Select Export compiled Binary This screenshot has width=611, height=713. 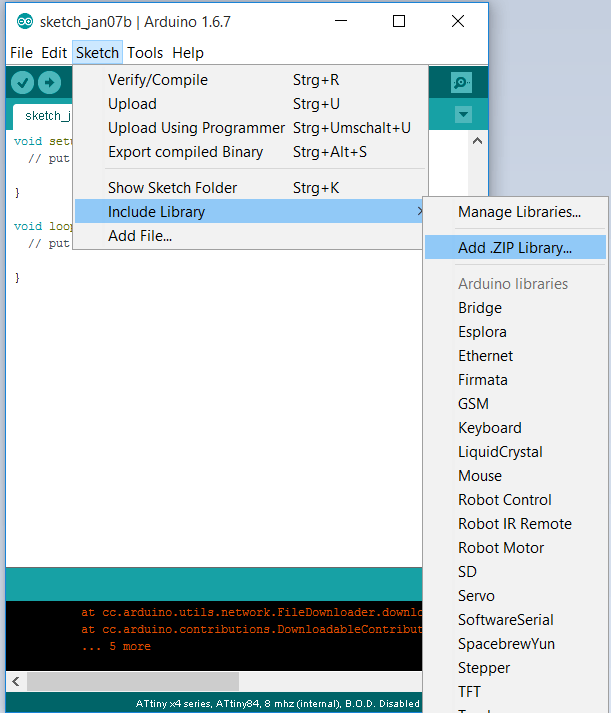(x=250, y=152)
